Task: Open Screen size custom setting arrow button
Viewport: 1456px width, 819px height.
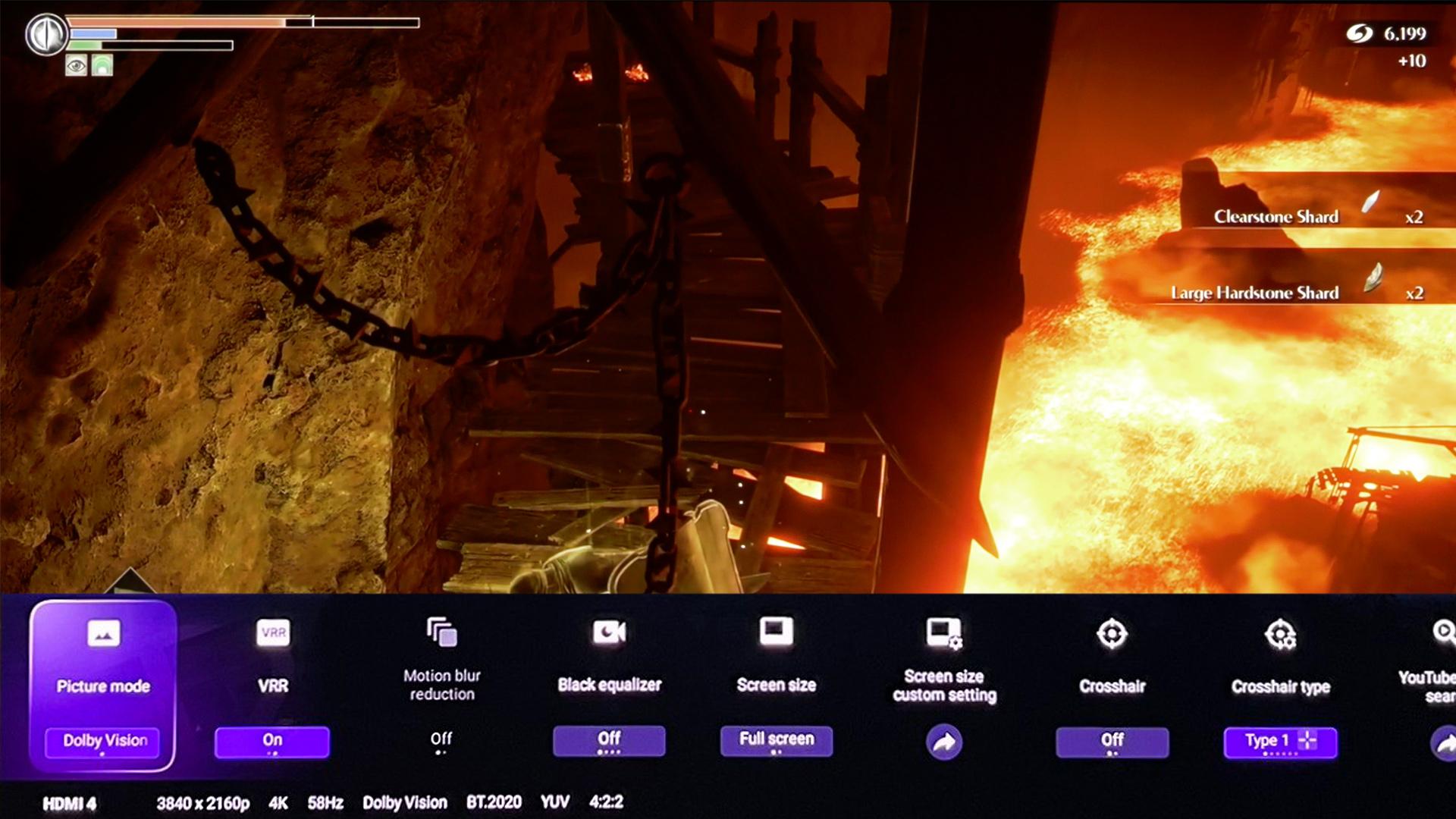Action: [944, 742]
